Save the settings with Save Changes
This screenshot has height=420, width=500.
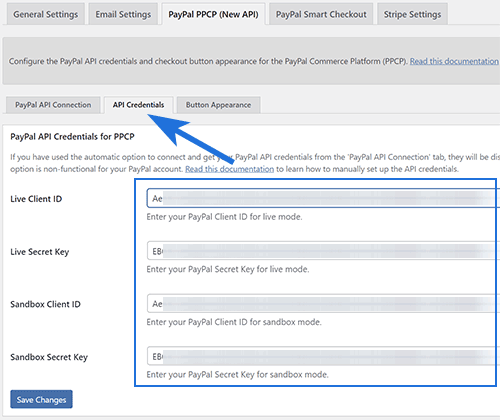[41, 399]
